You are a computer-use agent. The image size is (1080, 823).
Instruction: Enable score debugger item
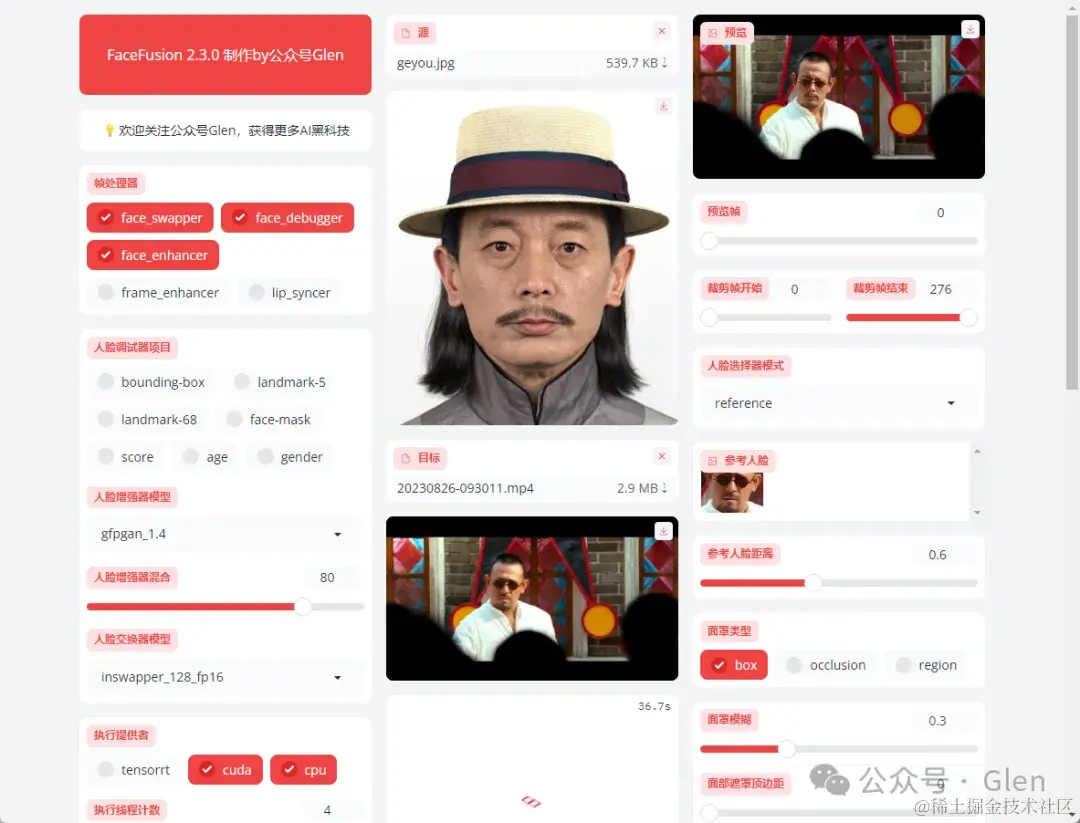(x=125, y=457)
